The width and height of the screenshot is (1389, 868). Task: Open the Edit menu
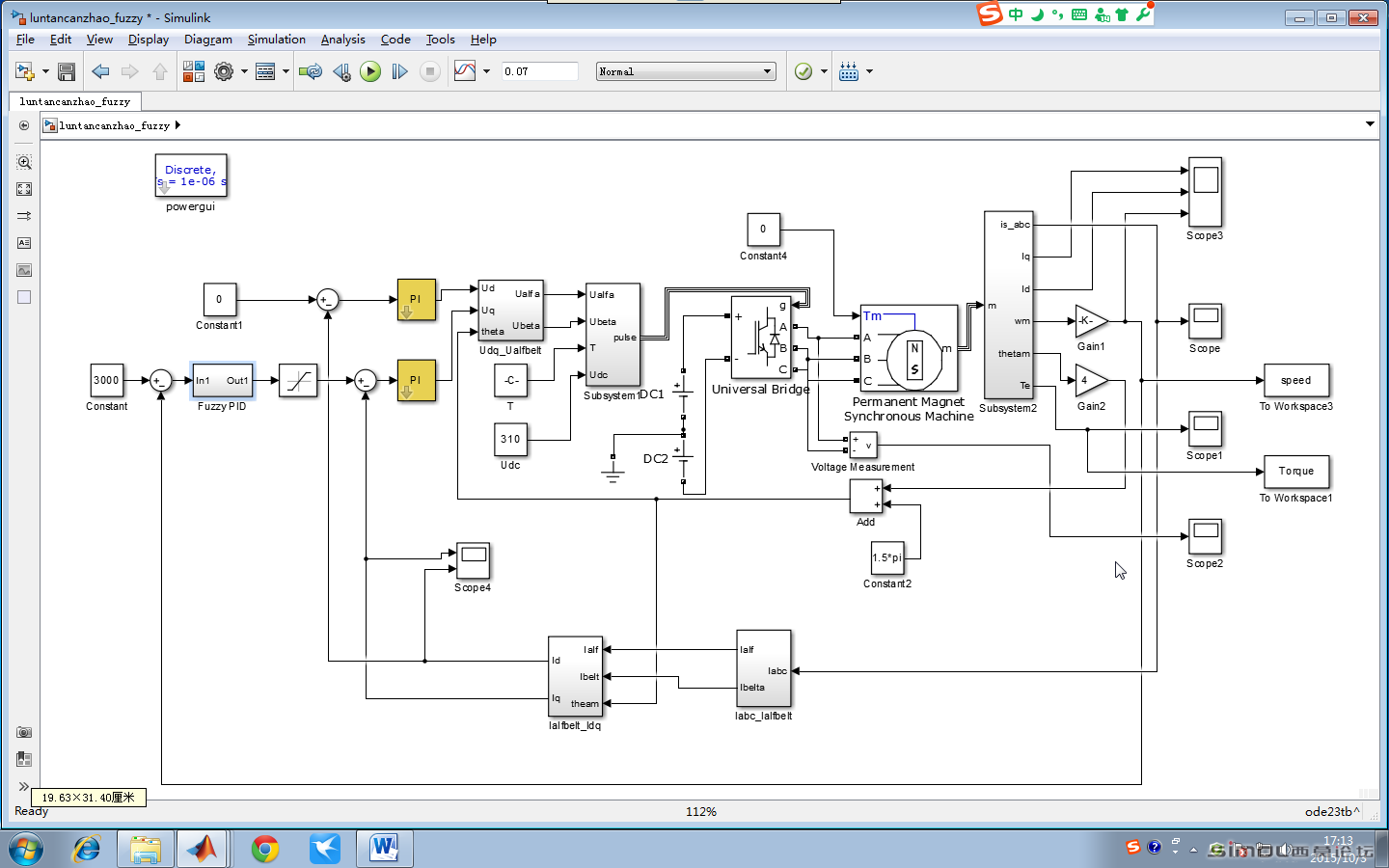click(x=61, y=40)
